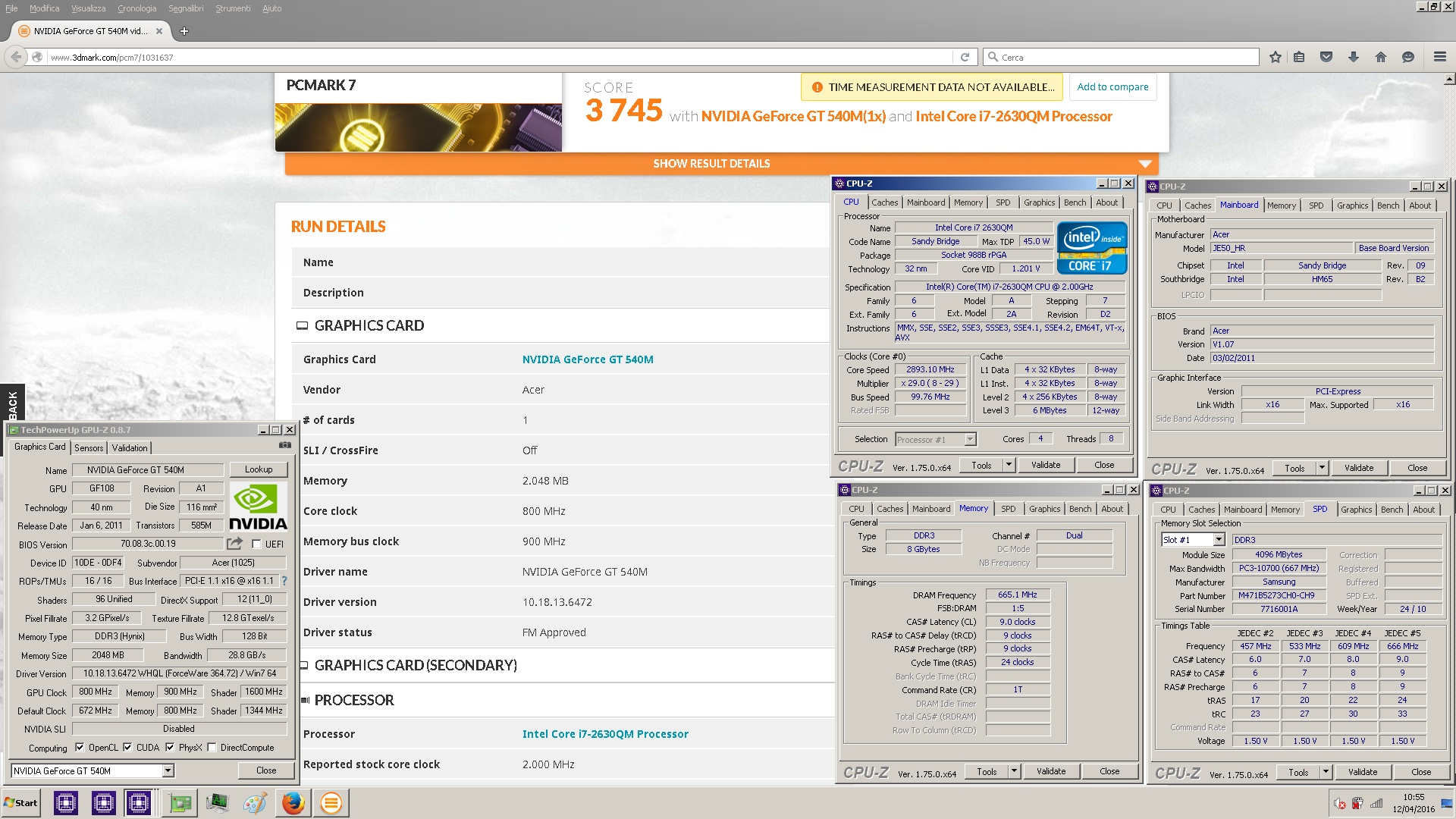Click the orange 3DMark taskbar icon
The width and height of the screenshot is (1456, 819).
click(331, 802)
